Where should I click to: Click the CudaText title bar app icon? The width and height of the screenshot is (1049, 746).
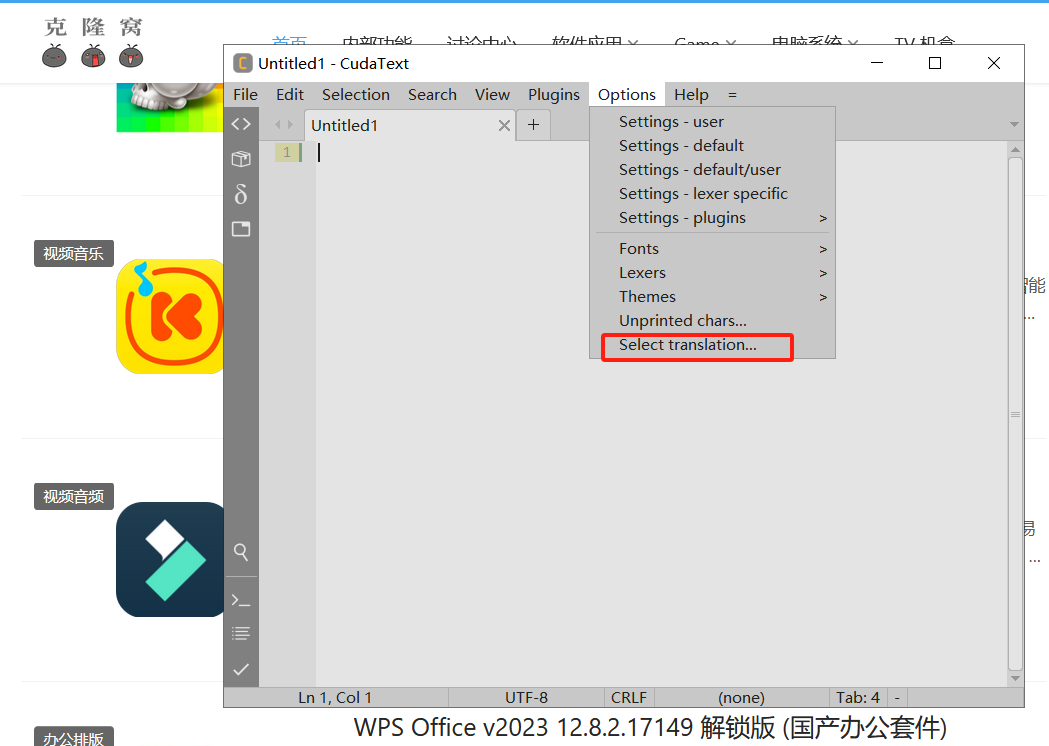coord(242,64)
